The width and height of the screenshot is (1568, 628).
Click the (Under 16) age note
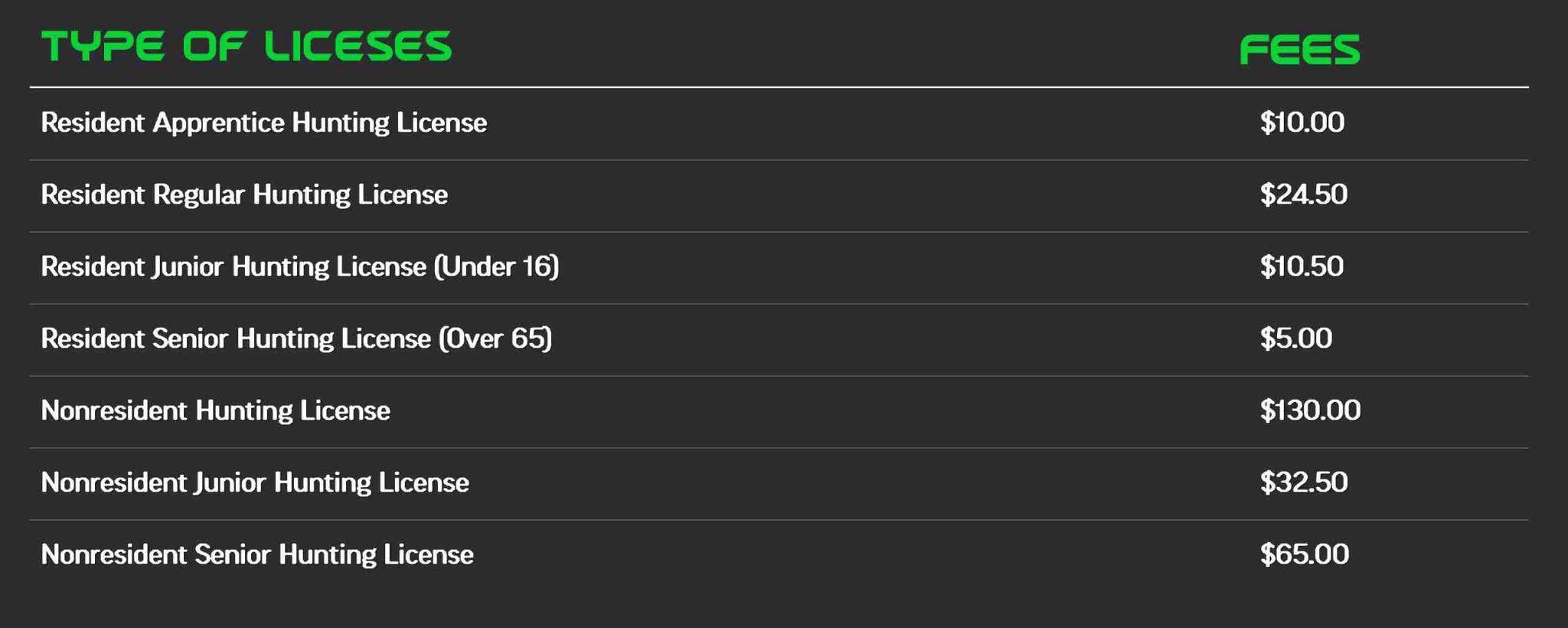point(497,267)
